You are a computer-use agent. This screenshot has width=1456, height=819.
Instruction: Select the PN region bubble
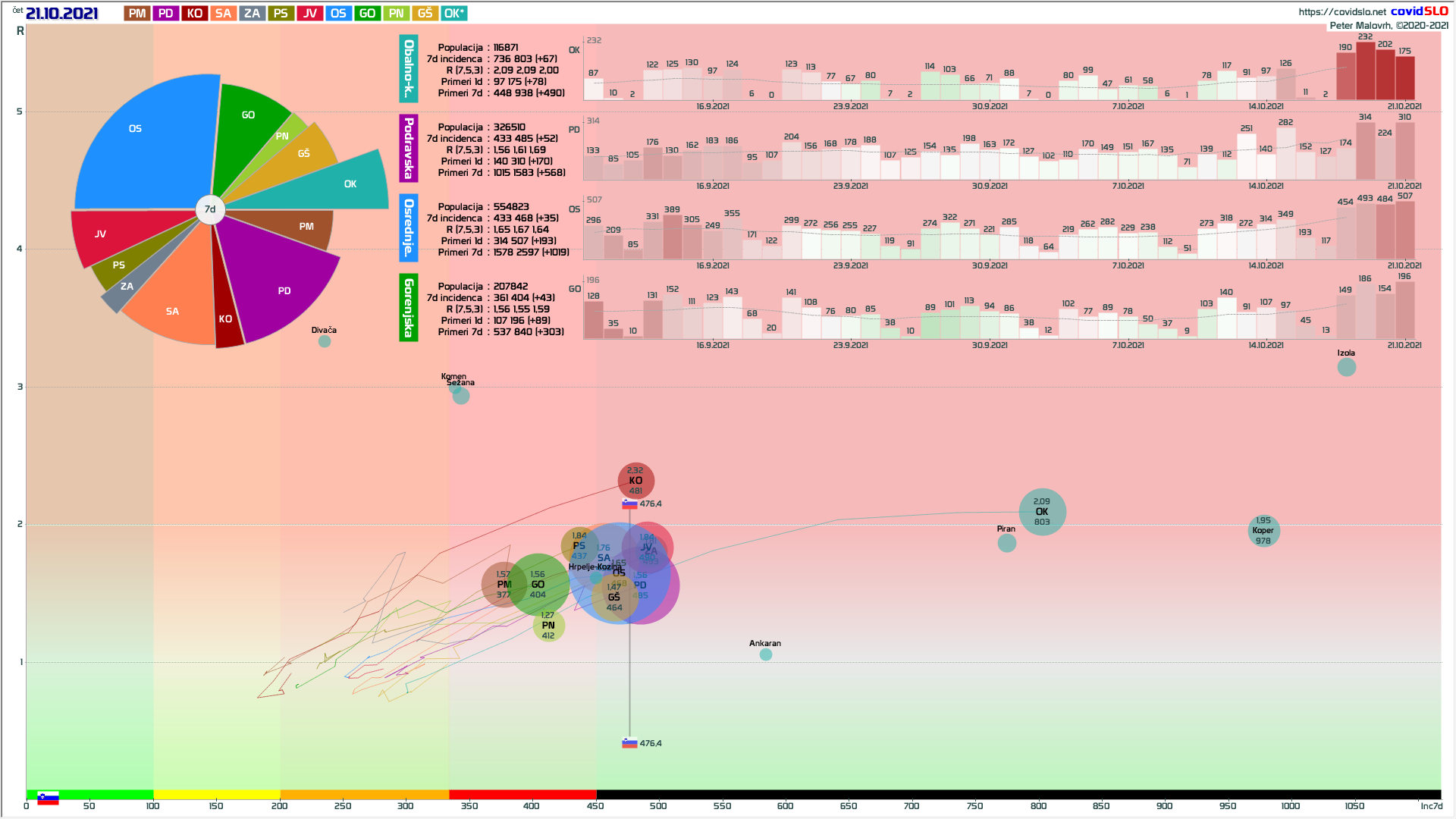pos(548,626)
